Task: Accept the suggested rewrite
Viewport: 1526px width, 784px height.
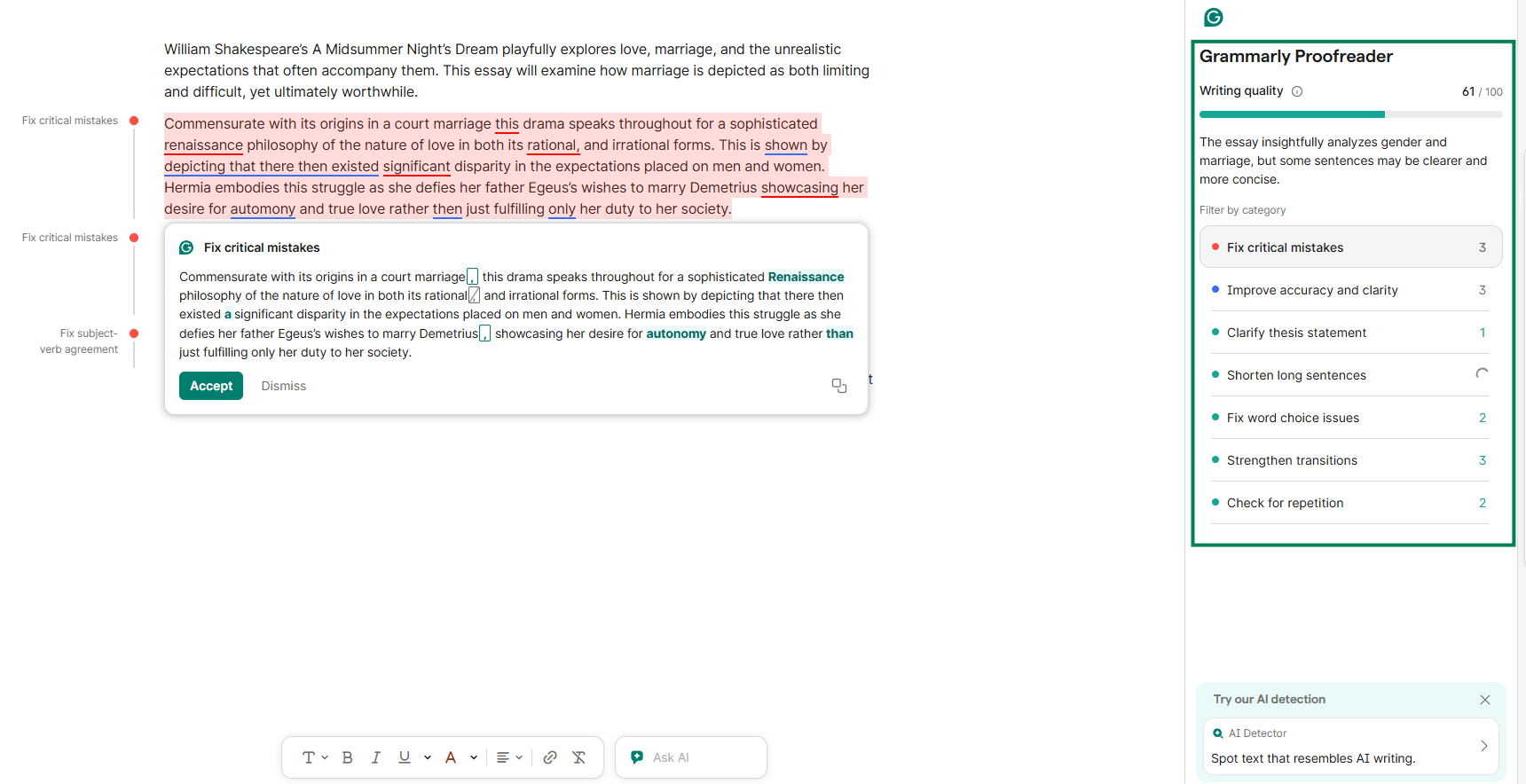Action: pos(211,386)
